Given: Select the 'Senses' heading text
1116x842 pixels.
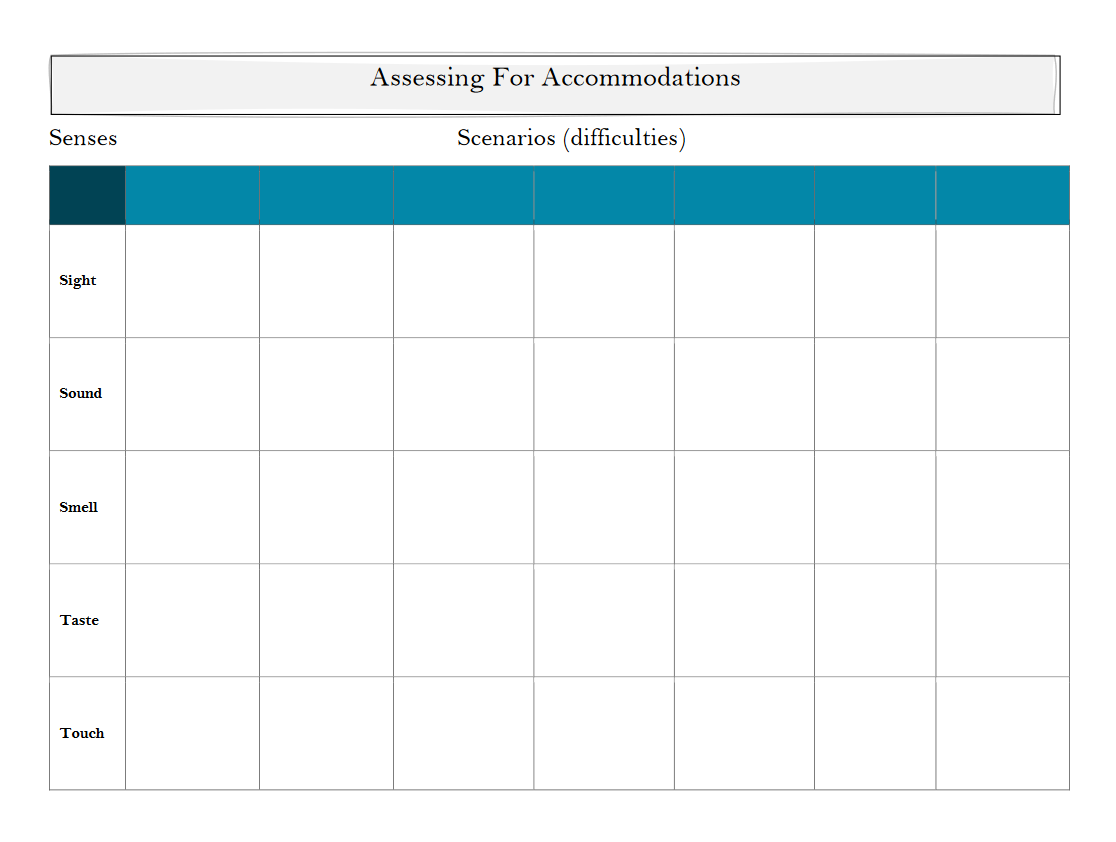Looking at the screenshot, I should 83,138.
